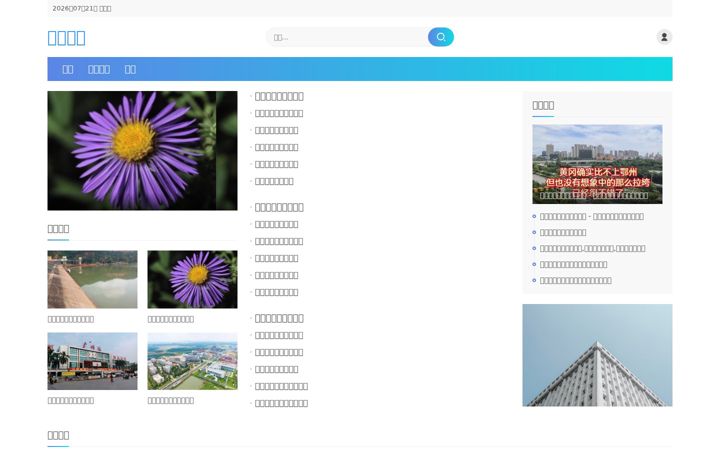The height and width of the screenshot is (450, 720).
Task: Select the first item in blue navigation bar
Action: (68, 69)
